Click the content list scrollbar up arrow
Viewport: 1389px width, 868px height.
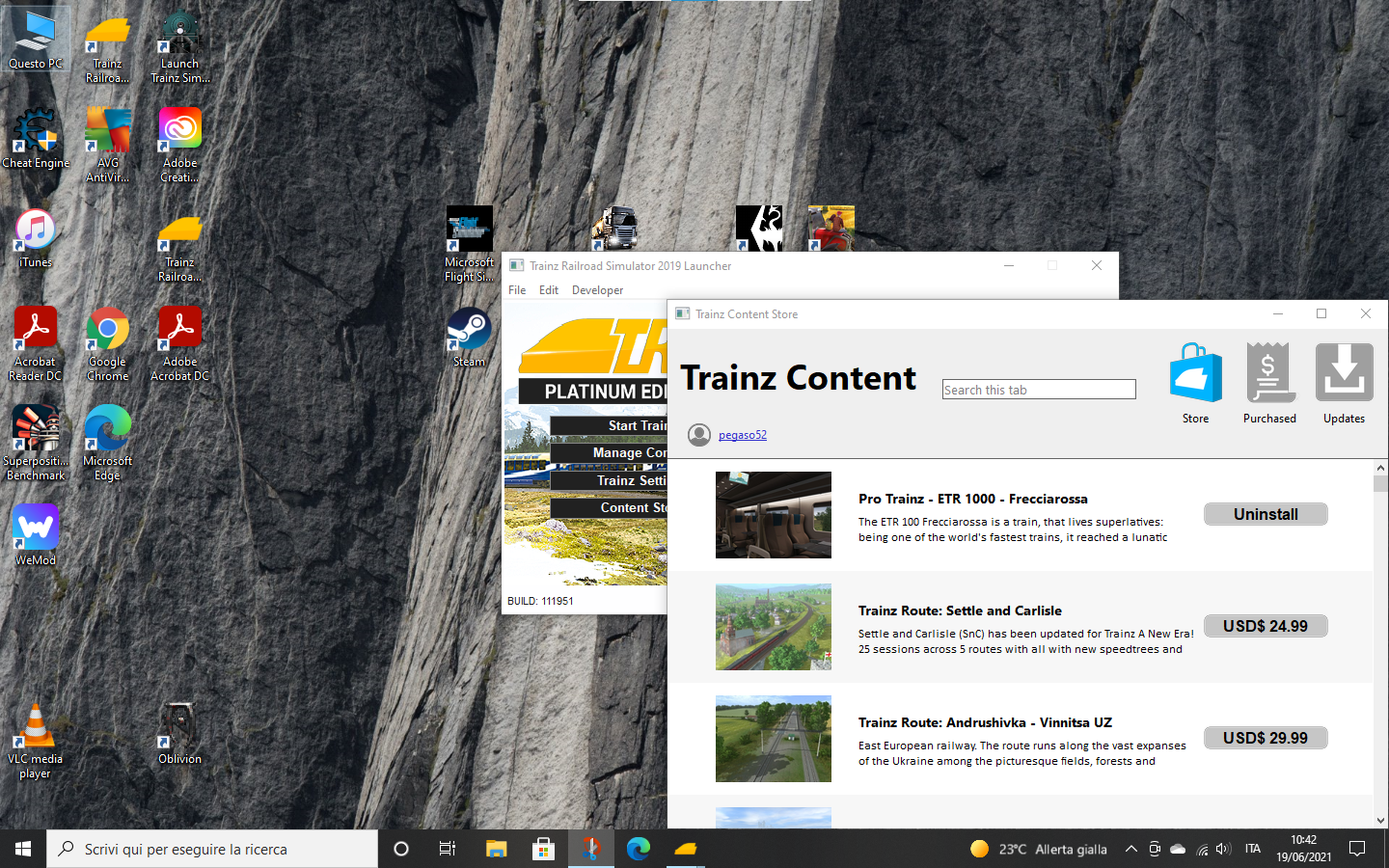[1380, 468]
